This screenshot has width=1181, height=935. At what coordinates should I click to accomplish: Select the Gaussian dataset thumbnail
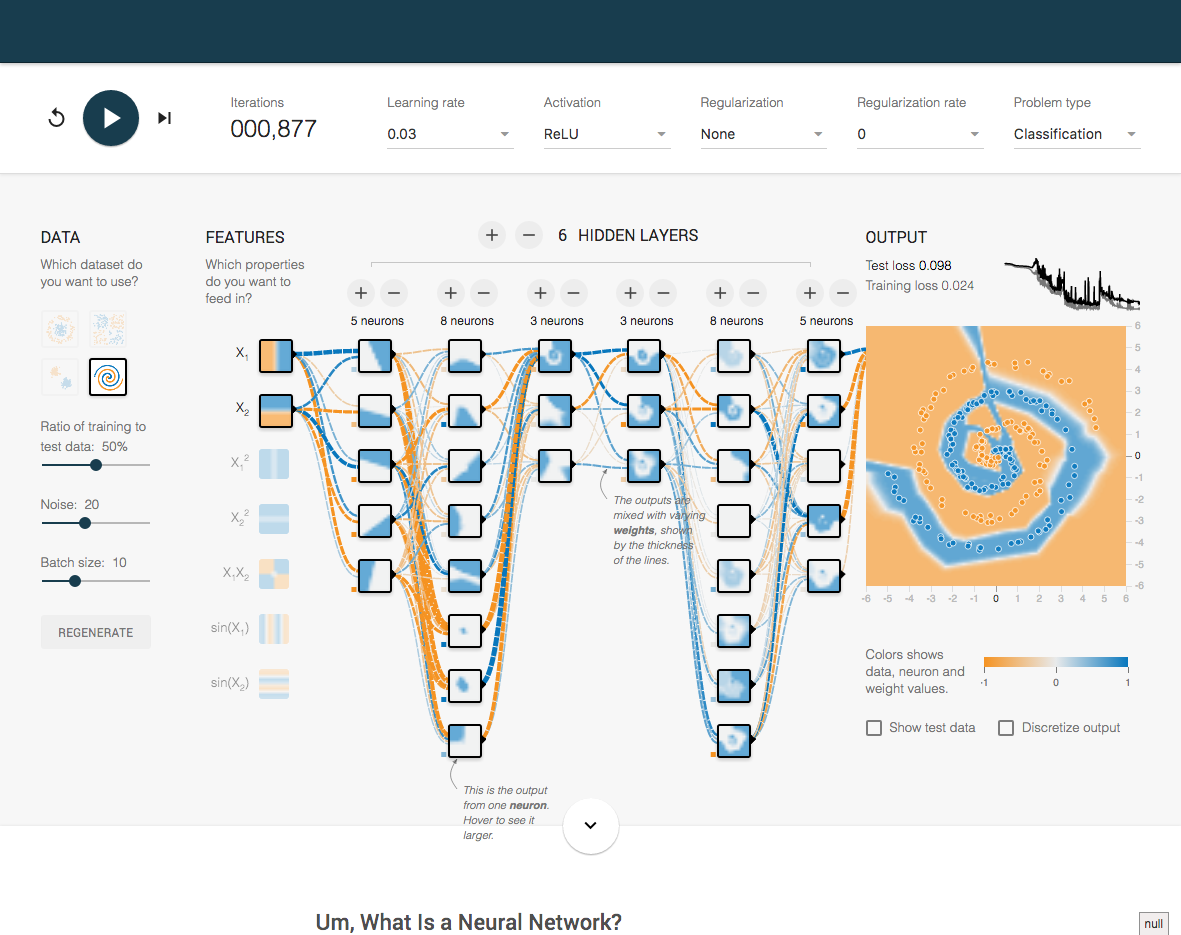pos(60,377)
